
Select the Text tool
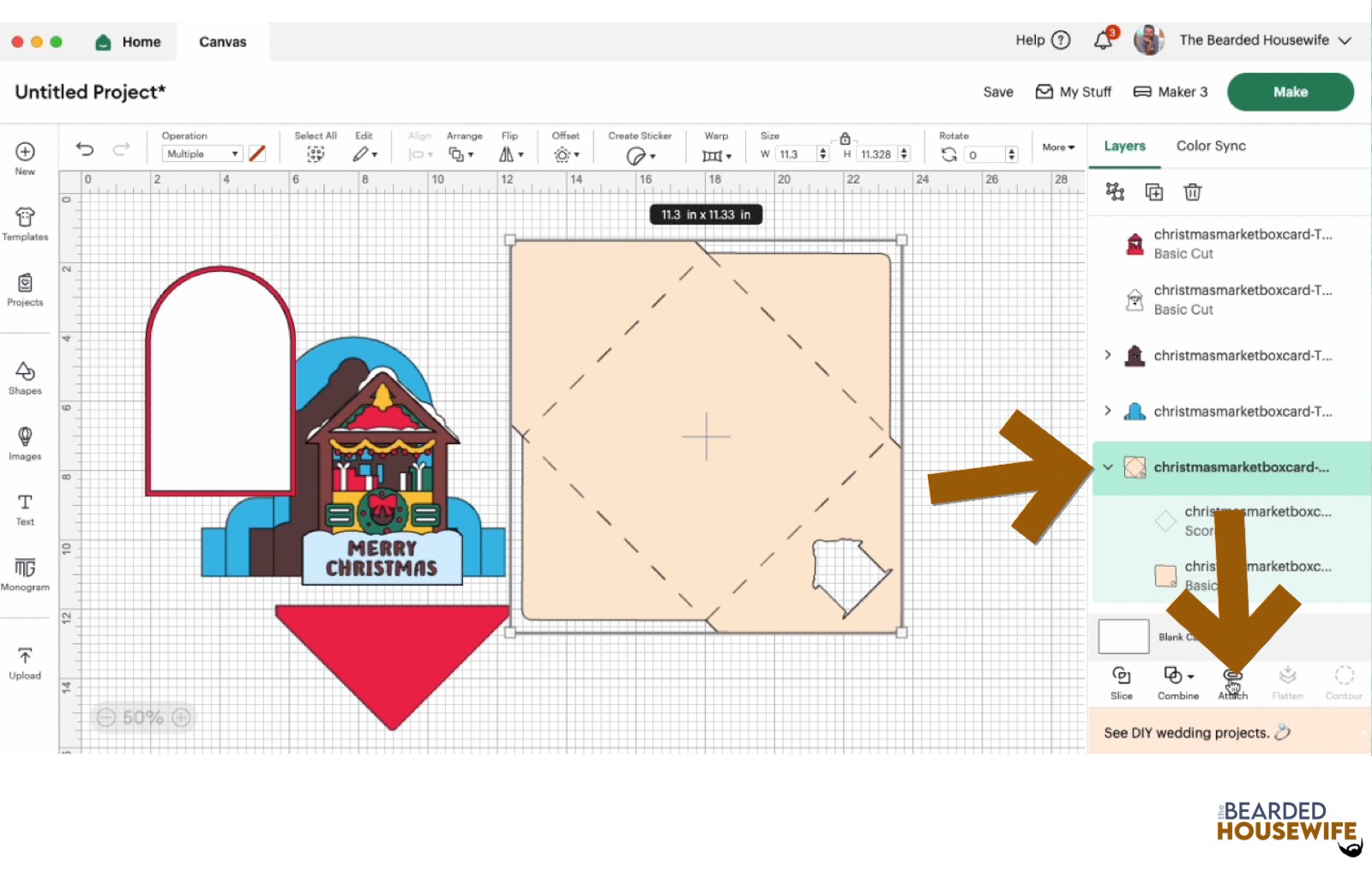(x=25, y=509)
